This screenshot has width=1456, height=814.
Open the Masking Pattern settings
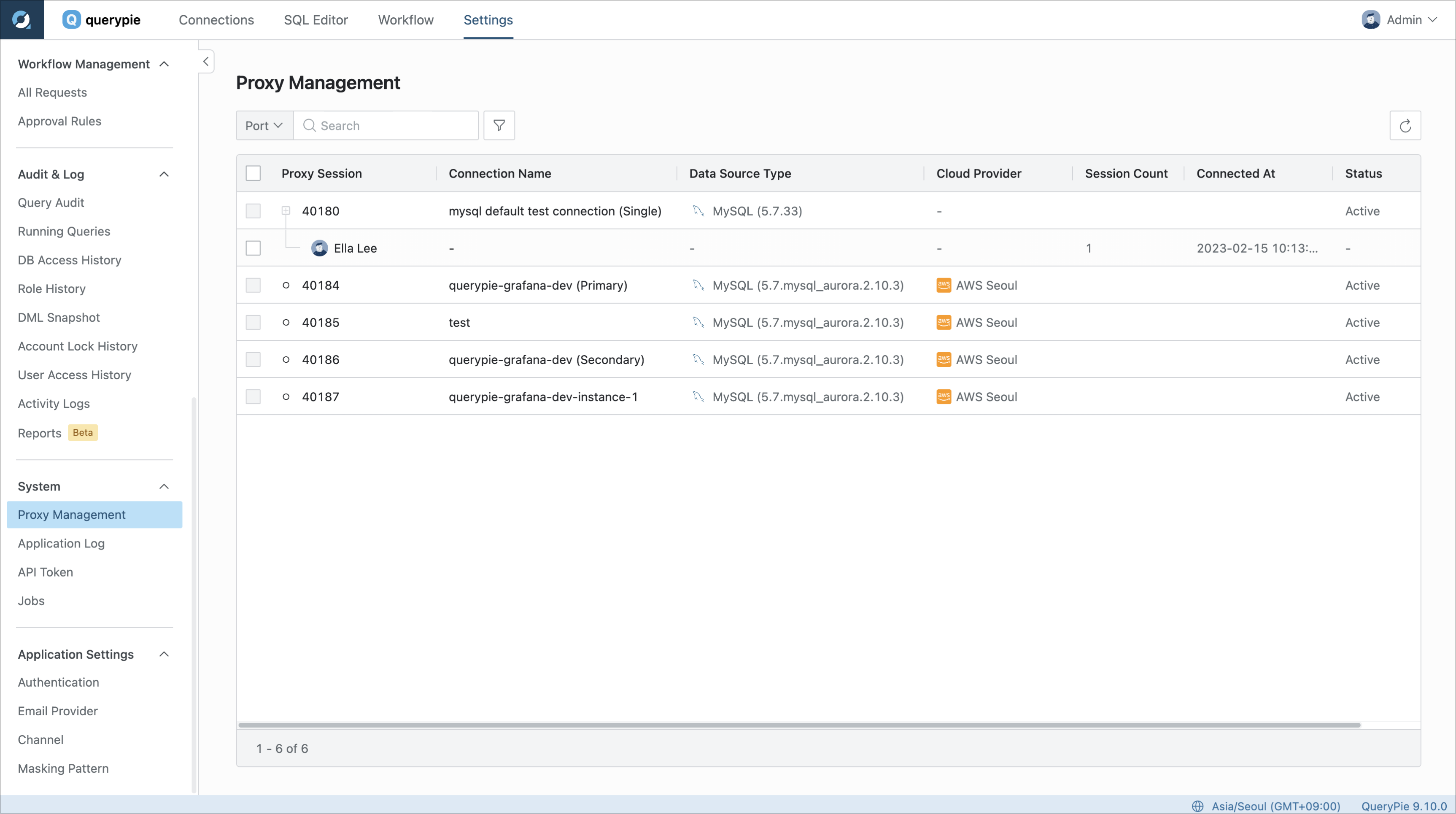(63, 768)
